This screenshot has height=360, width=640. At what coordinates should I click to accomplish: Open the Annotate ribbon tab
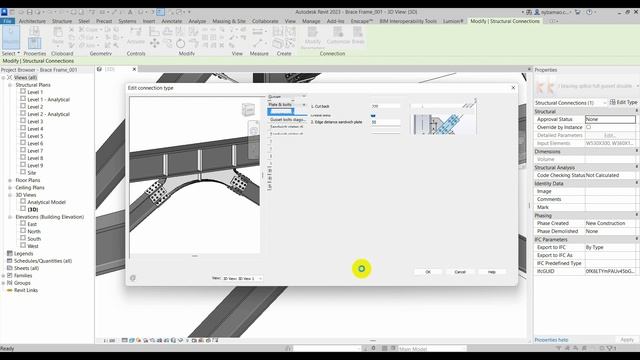point(171,21)
